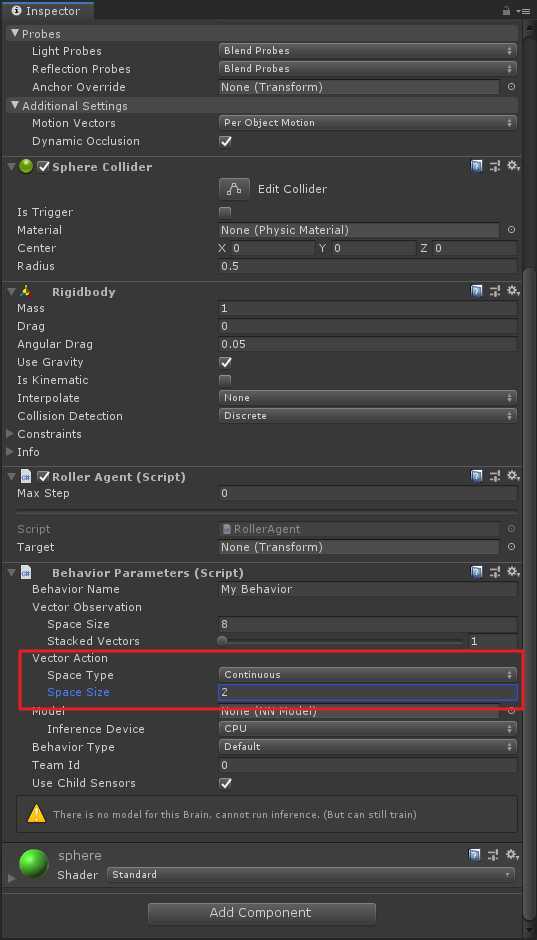Open Behavior Parameters help reference icon
The image size is (537, 940).
476,573
